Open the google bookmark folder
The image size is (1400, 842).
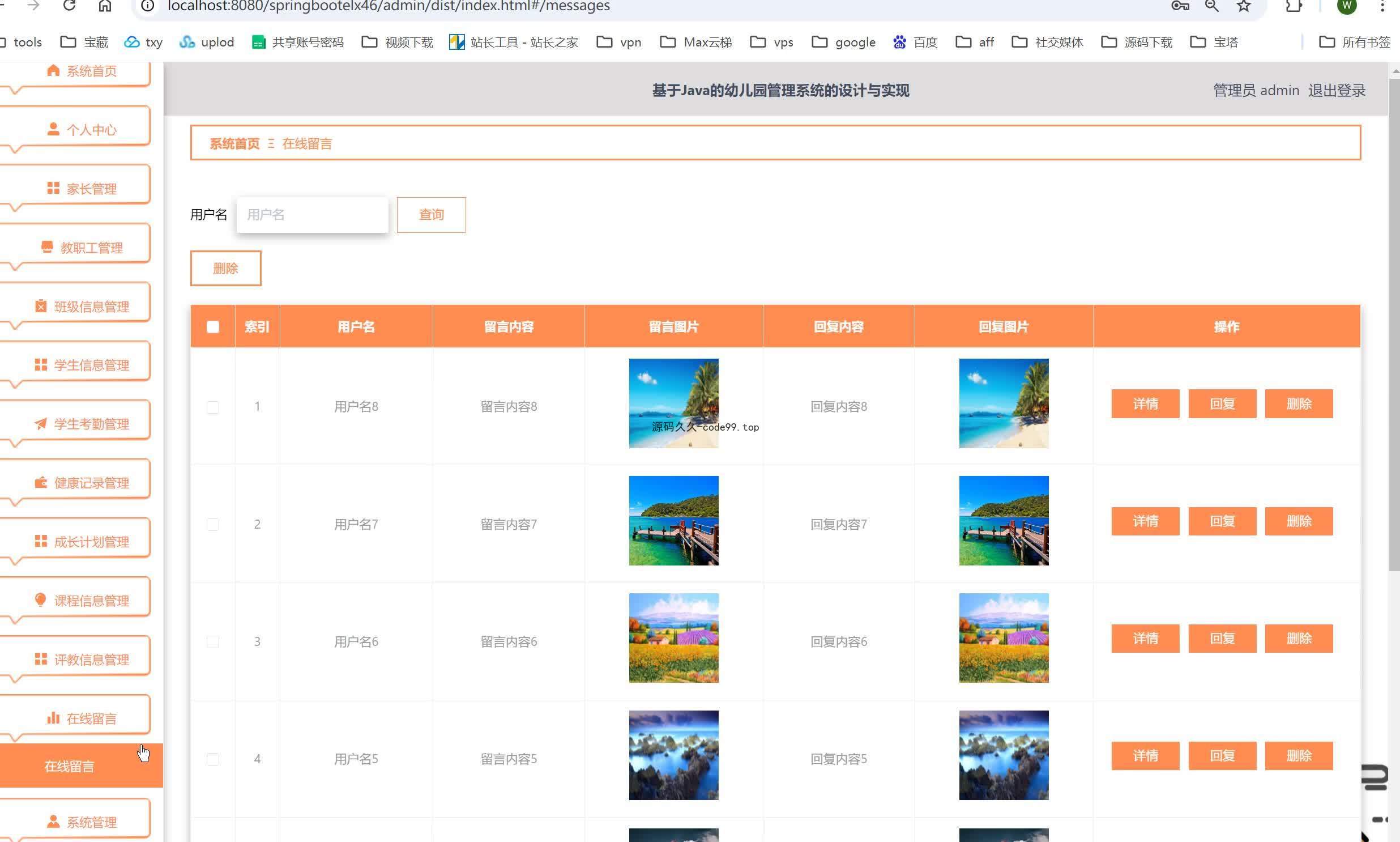844,42
